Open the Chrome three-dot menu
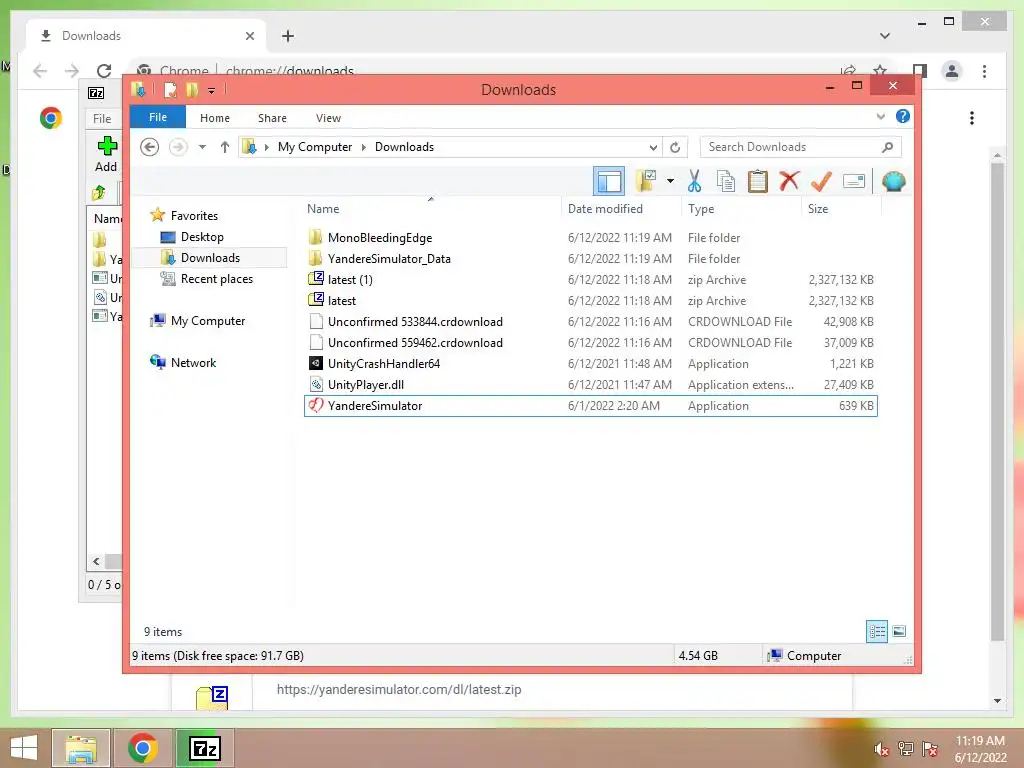 point(984,71)
